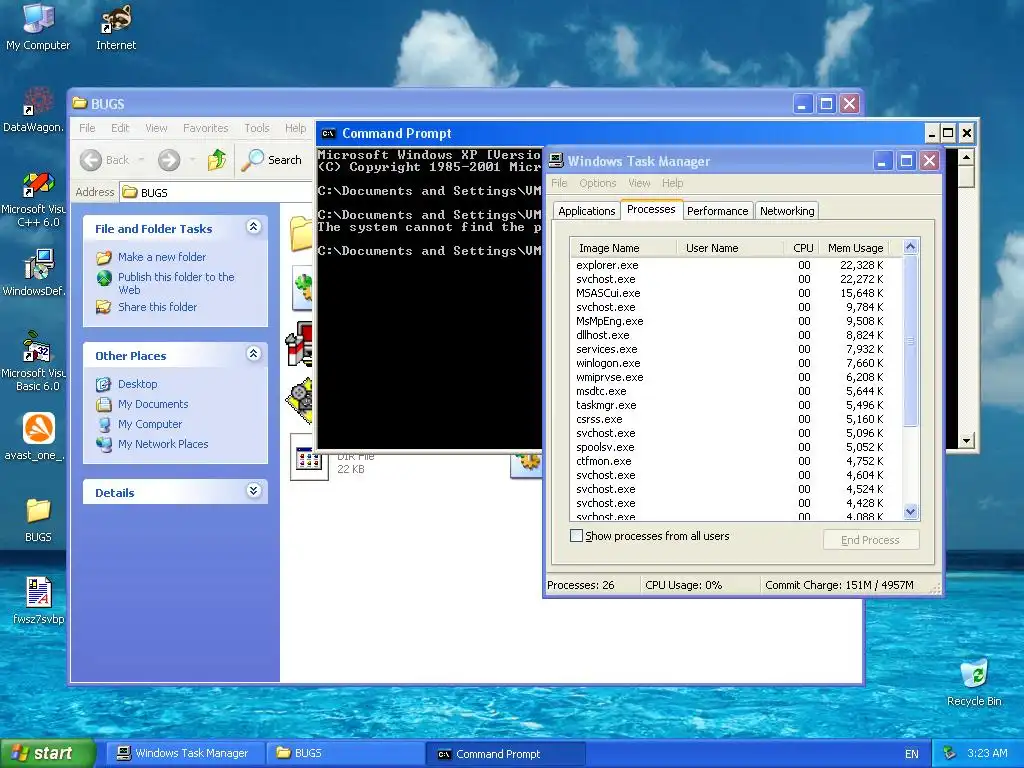
Task: Open the Internet desktop shortcut
Action: tap(116, 26)
